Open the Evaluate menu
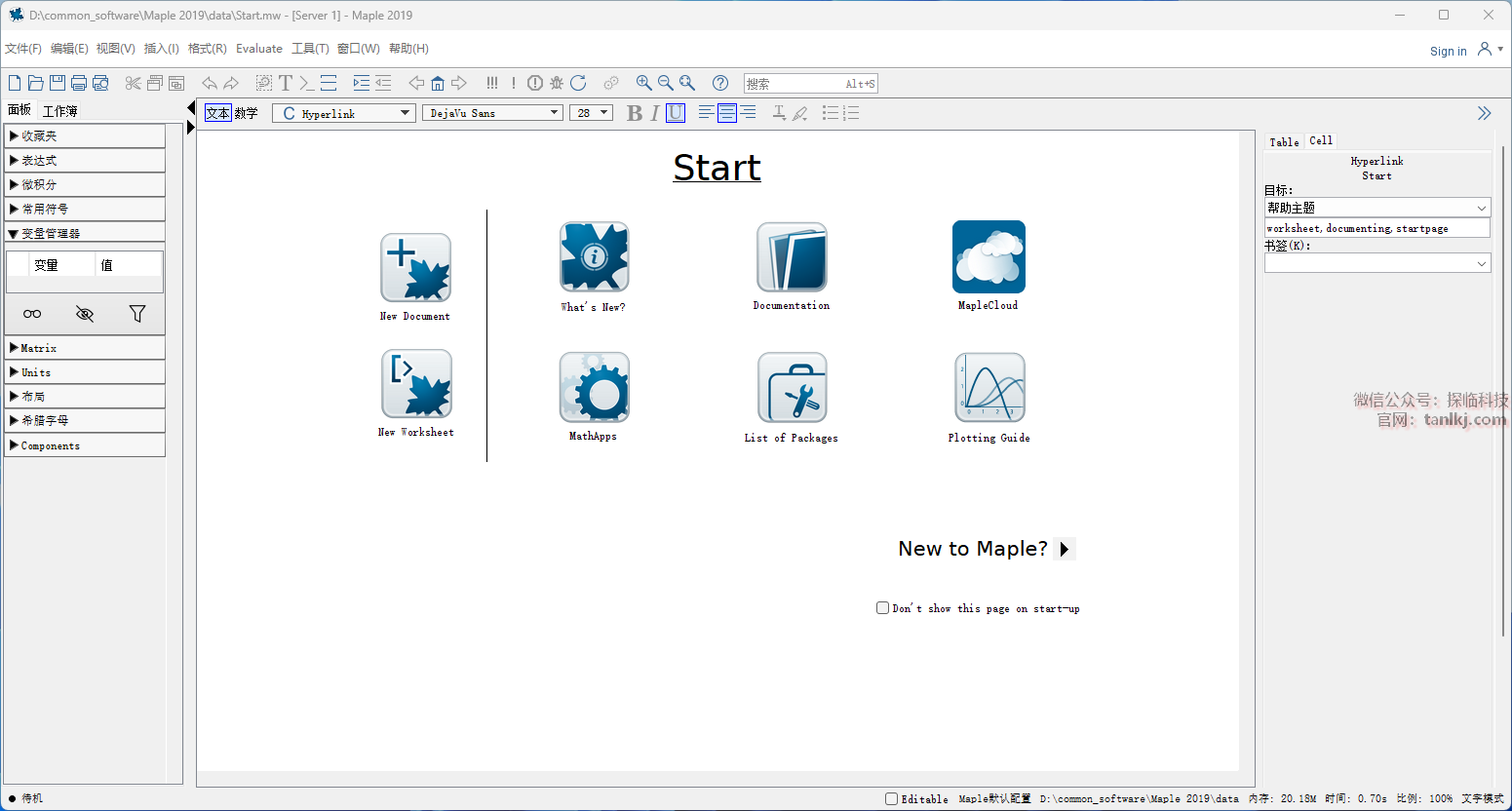This screenshot has height=811, width=1512. point(258,49)
